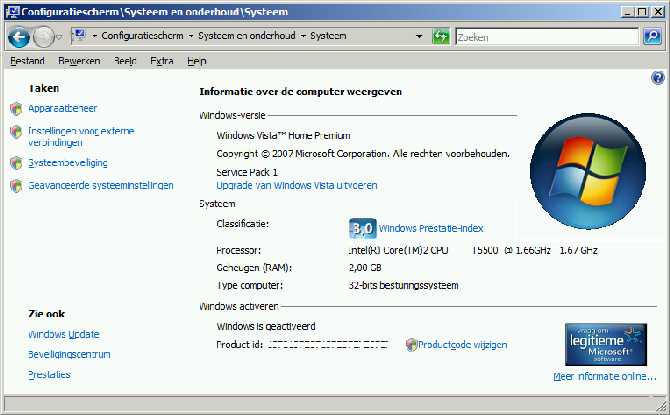The height and width of the screenshot is (415, 670).
Task: Select the Intel Core 2 CPU processor text
Action: 473,250
